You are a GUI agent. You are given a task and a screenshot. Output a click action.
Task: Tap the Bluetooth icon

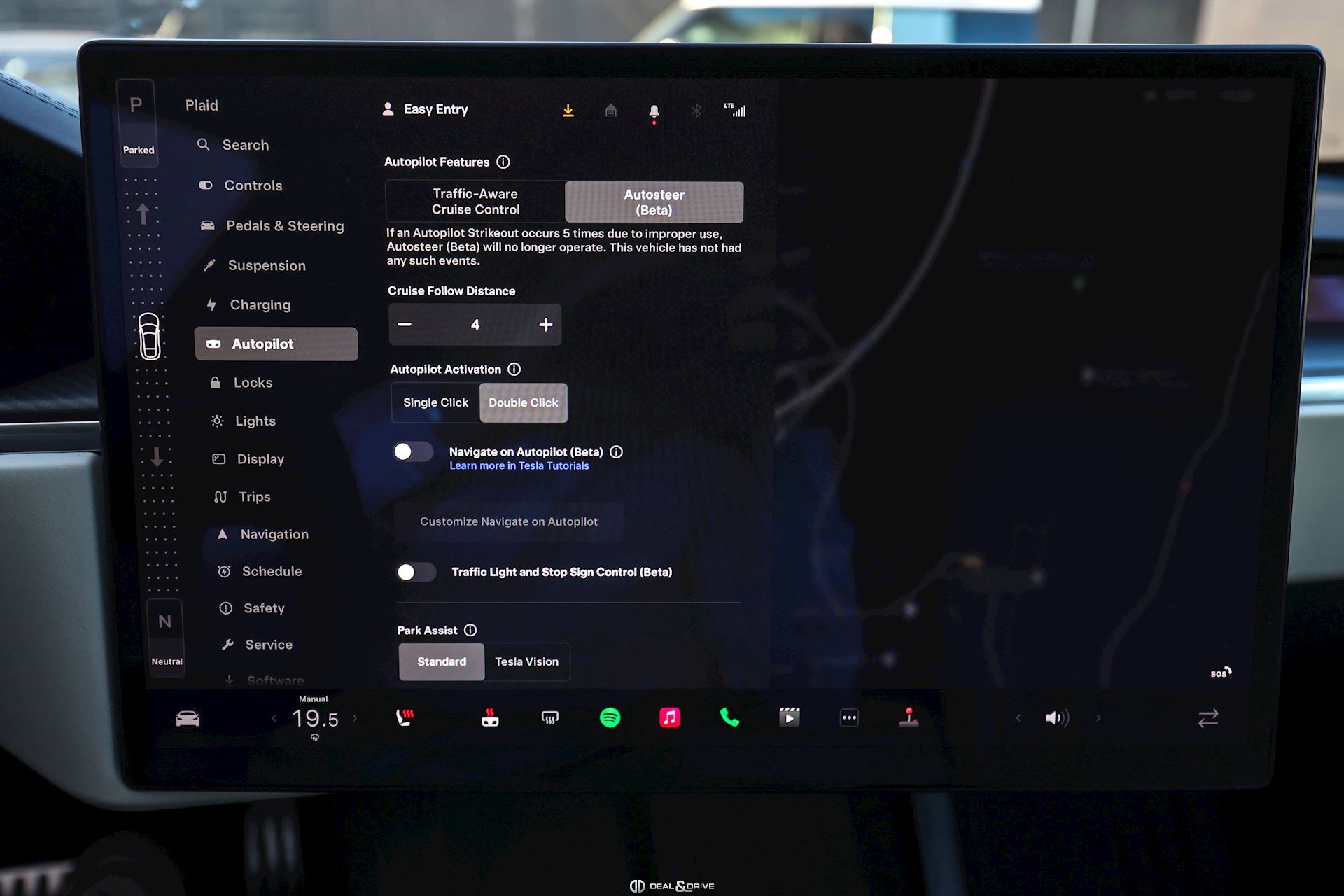[696, 111]
